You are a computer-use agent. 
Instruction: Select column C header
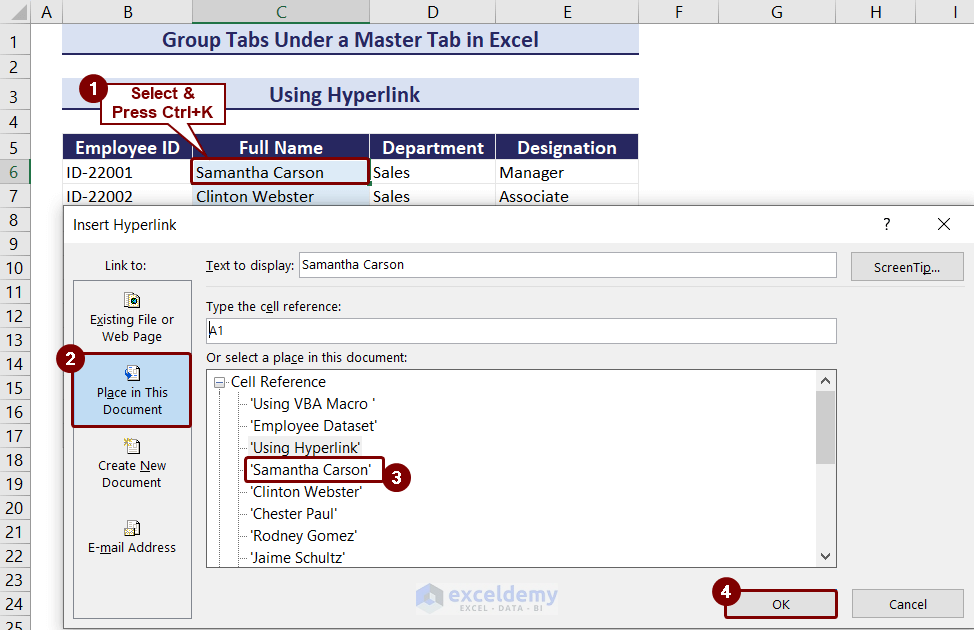[x=281, y=12]
